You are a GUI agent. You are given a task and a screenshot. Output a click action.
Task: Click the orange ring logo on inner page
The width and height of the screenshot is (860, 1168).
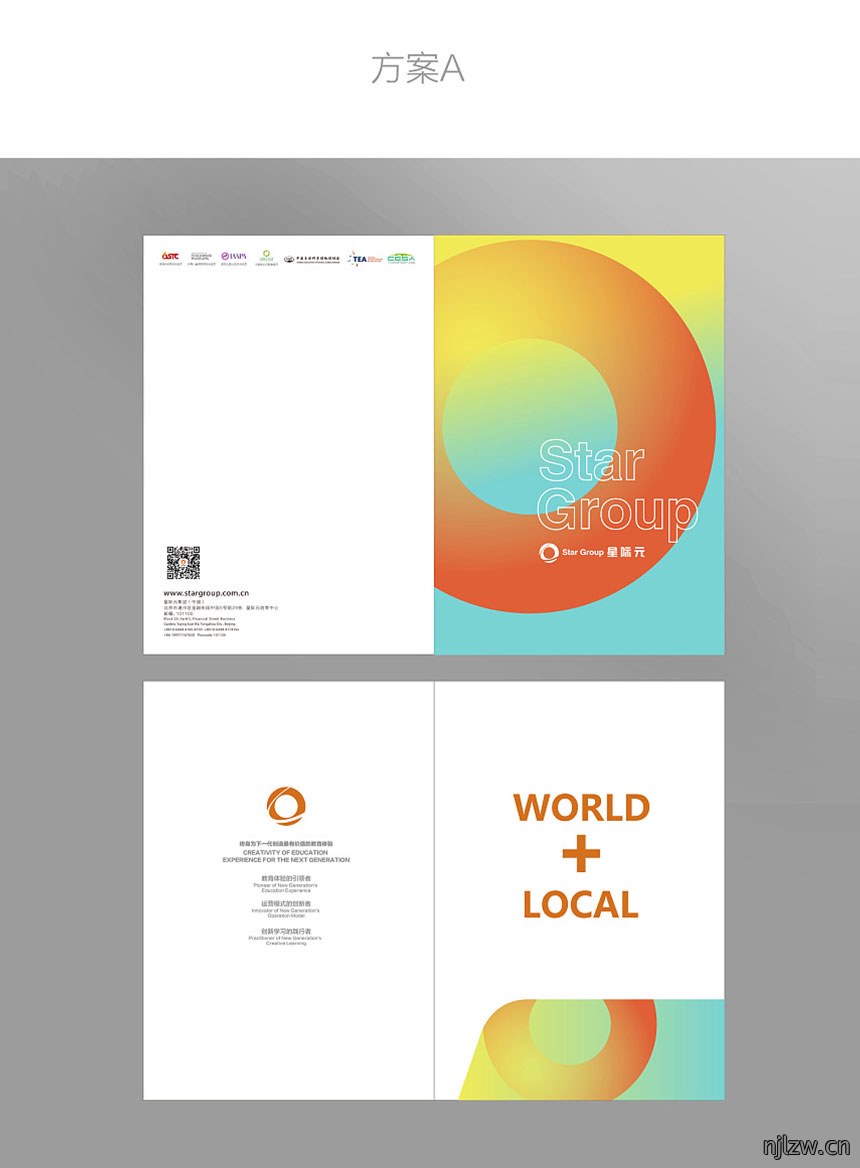coord(286,806)
